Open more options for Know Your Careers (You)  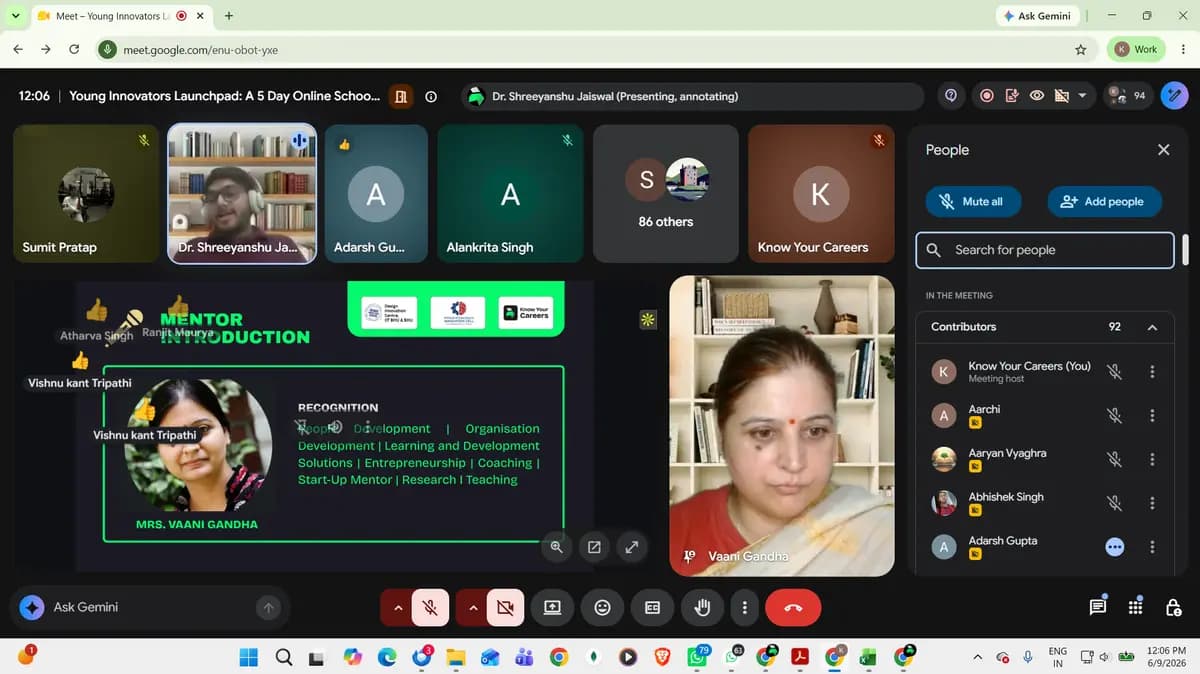pos(1152,372)
